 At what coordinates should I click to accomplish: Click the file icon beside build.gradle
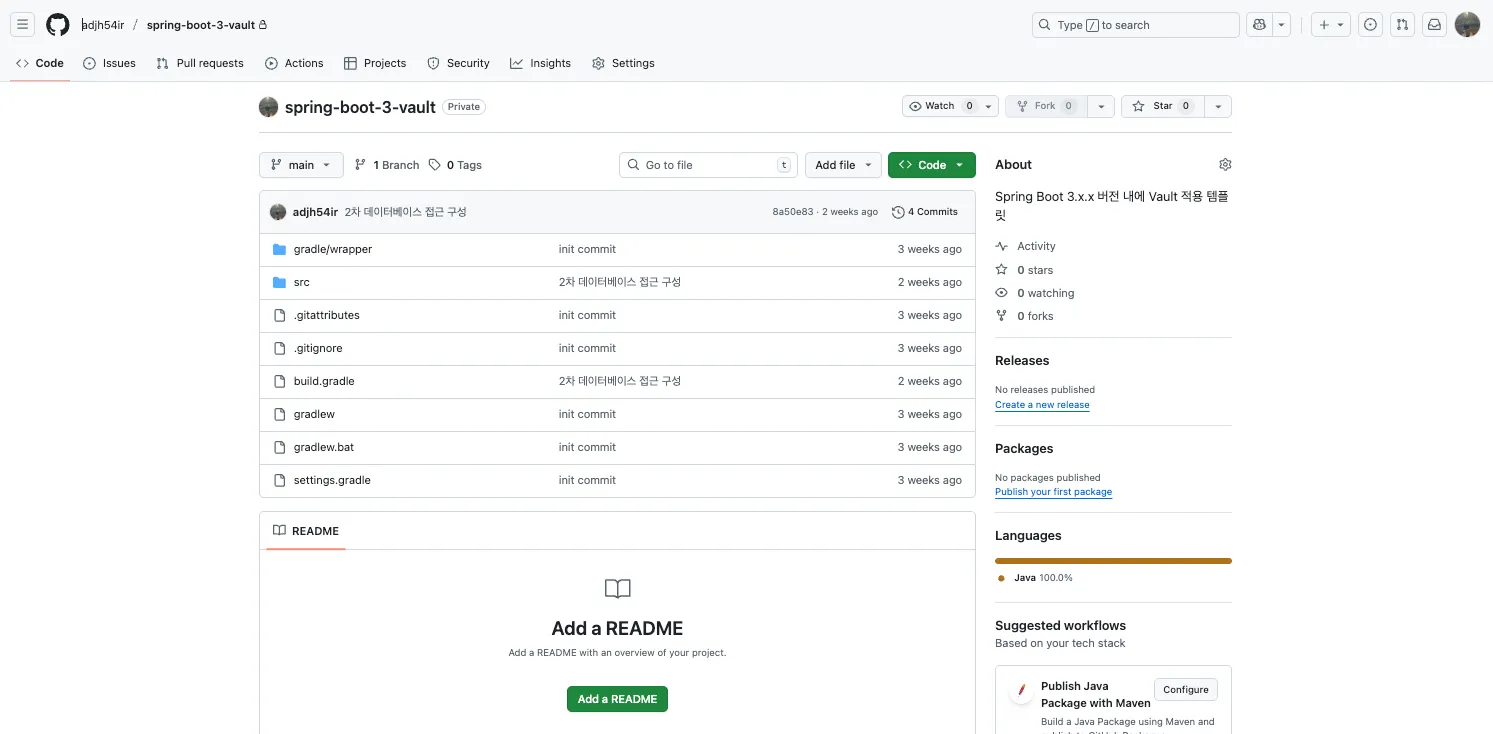(x=280, y=381)
